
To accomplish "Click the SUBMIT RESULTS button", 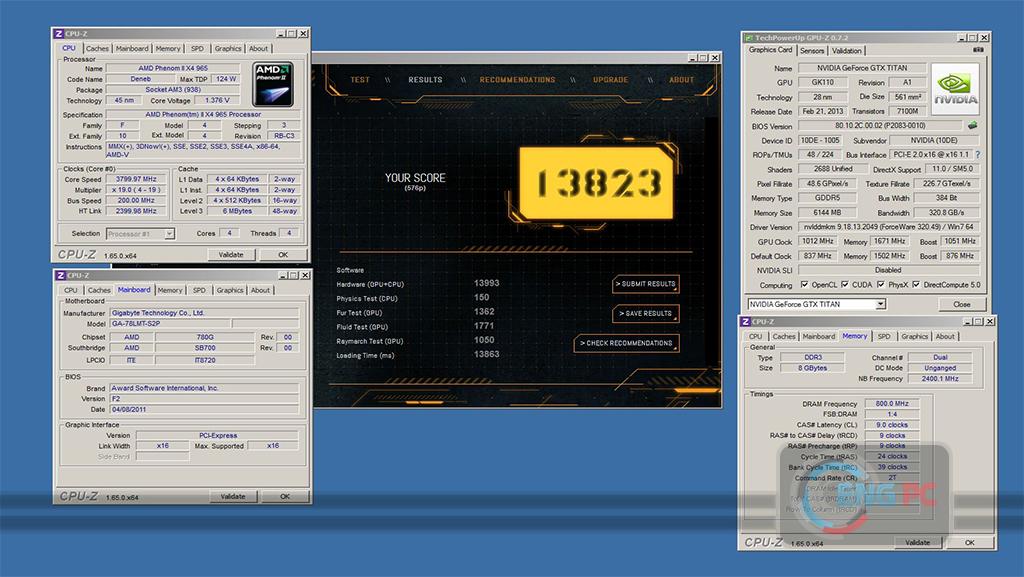I will pos(646,284).
